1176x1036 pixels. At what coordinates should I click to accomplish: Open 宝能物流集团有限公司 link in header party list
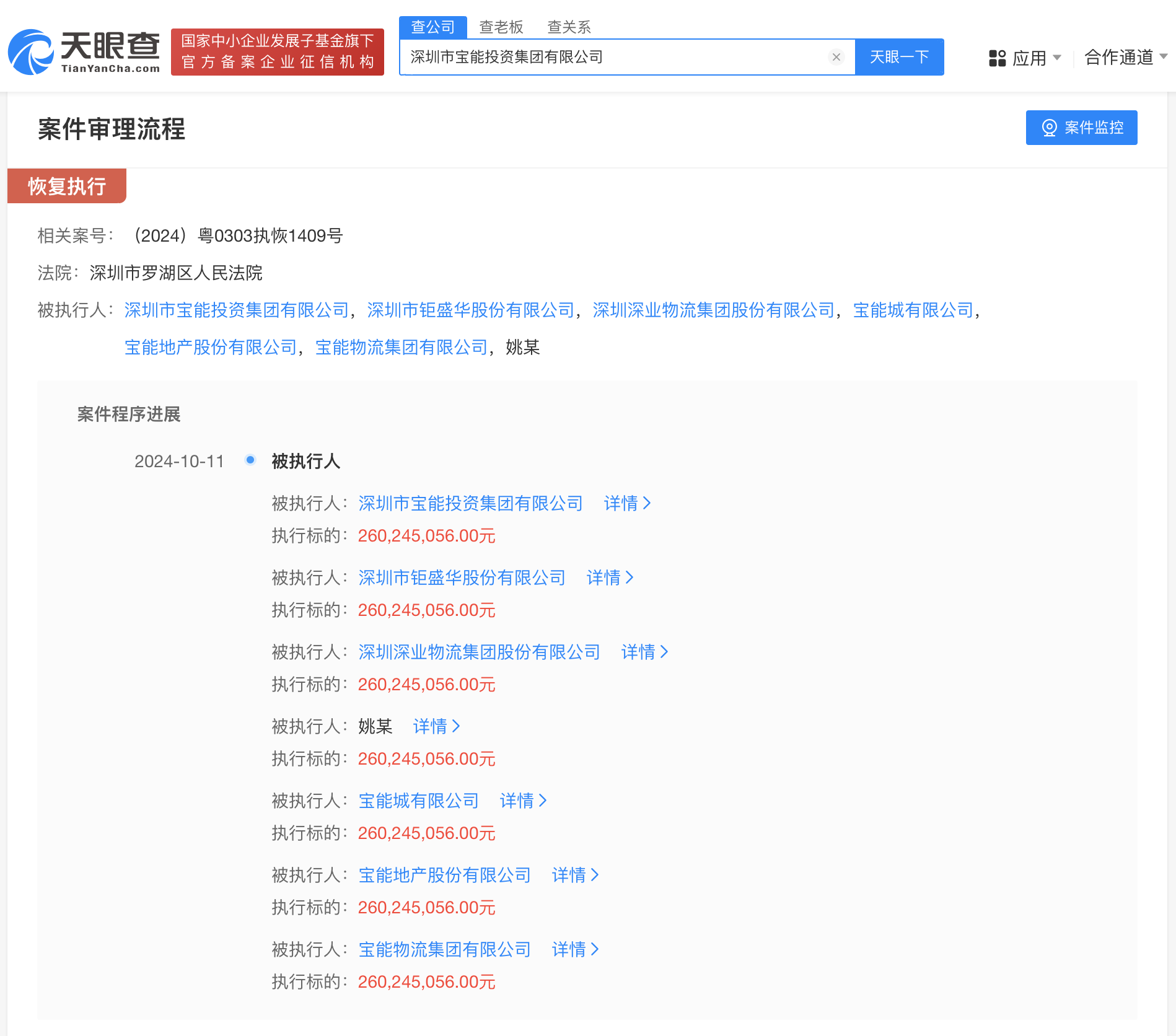pyautogui.click(x=402, y=347)
